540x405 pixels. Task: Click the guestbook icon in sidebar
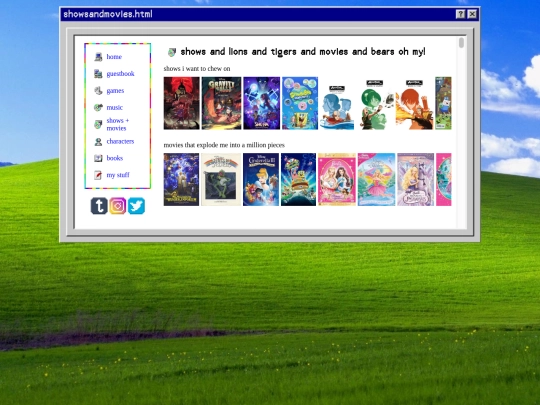[x=98, y=74]
